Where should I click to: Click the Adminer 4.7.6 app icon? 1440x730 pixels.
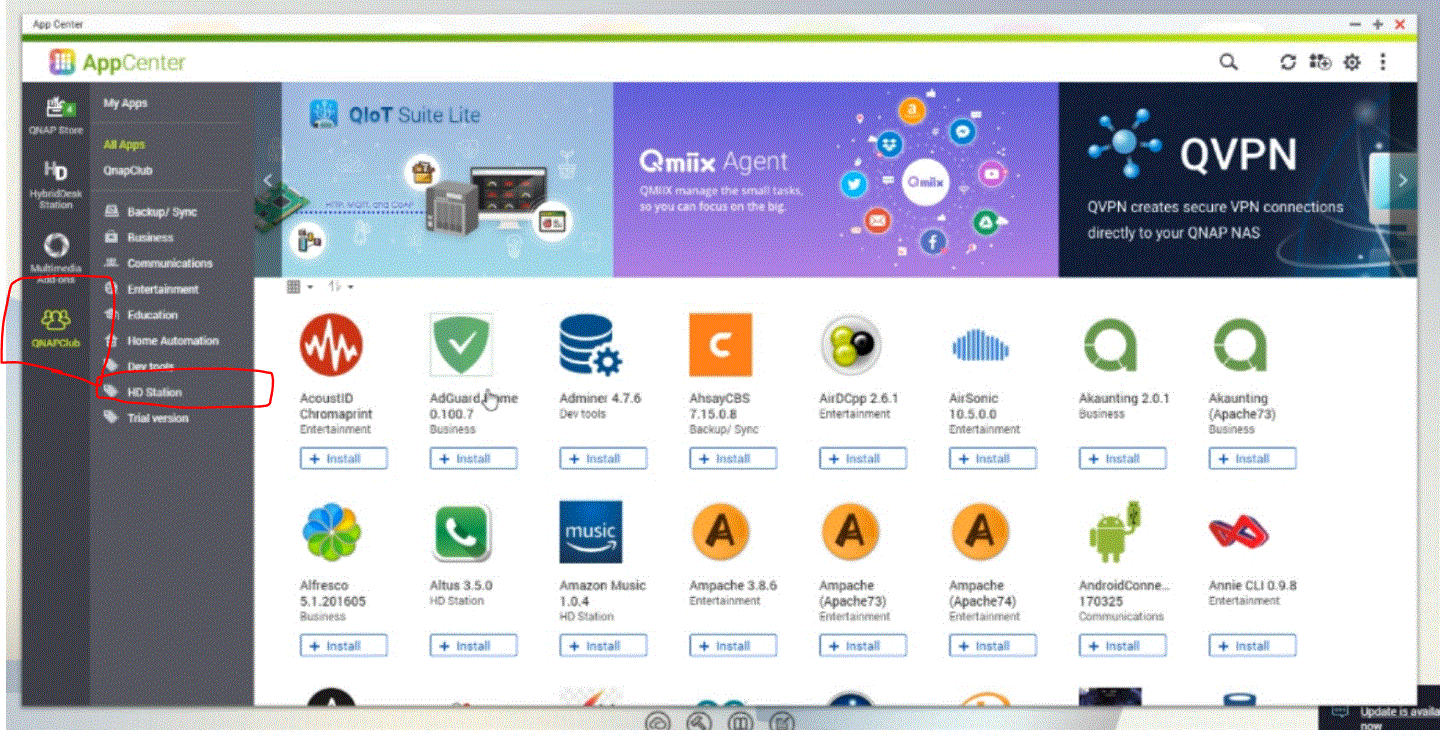[x=591, y=345]
